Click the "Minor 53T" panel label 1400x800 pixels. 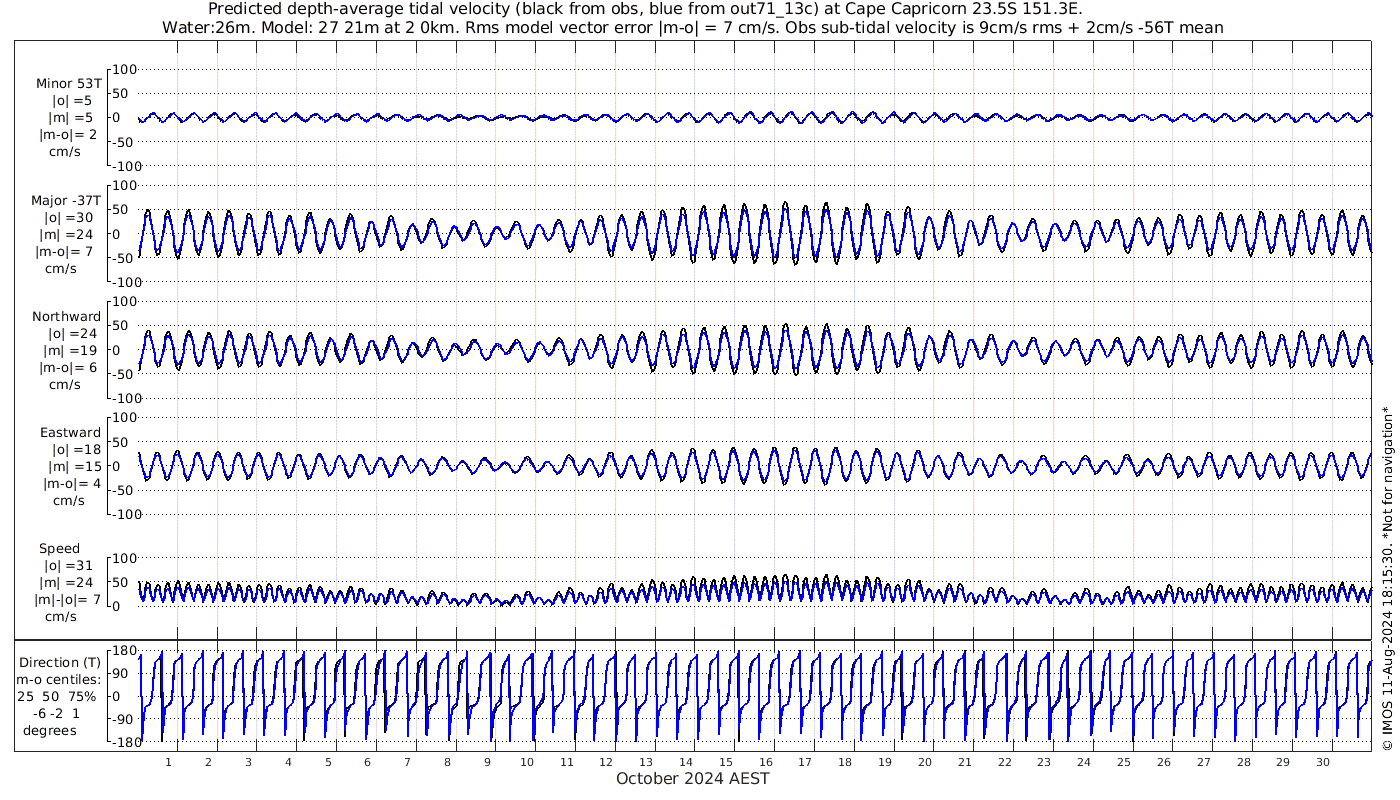pyautogui.click(x=68, y=84)
